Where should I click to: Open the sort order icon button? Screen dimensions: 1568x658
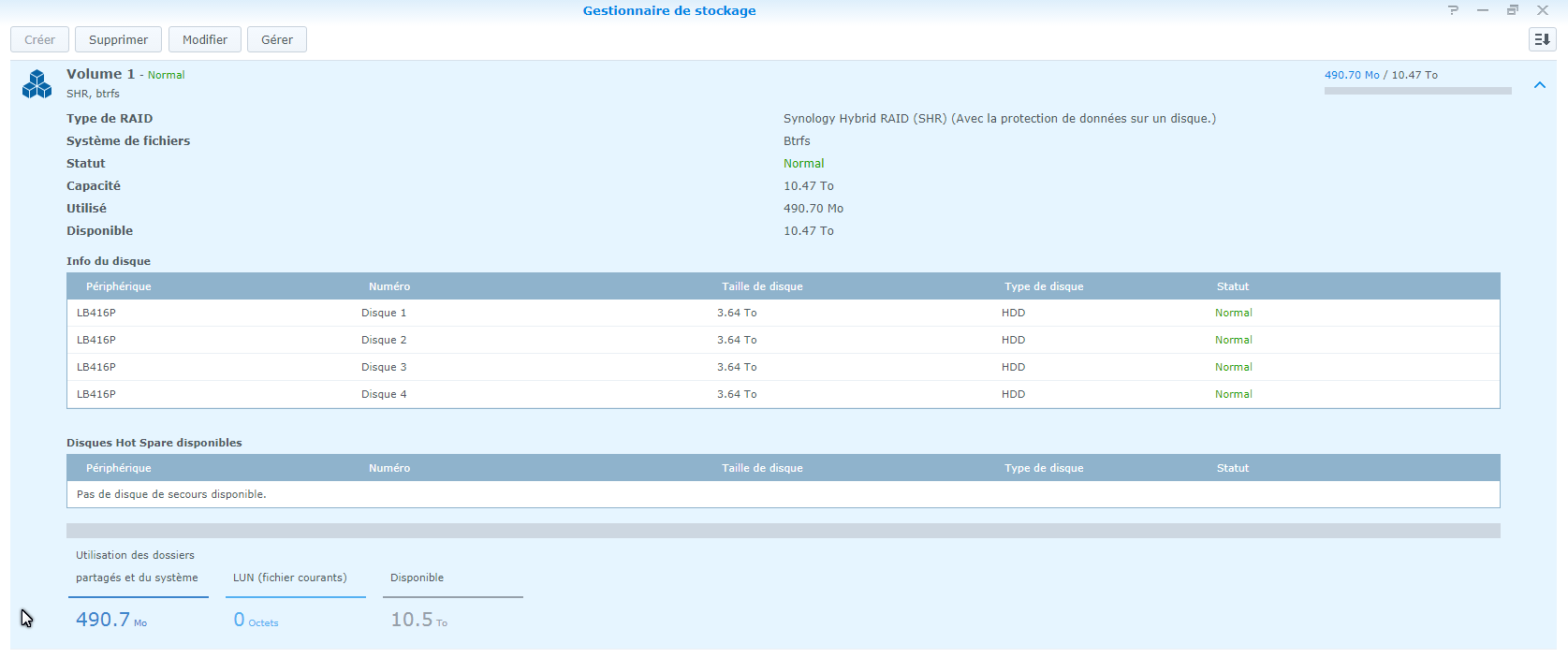point(1542,39)
